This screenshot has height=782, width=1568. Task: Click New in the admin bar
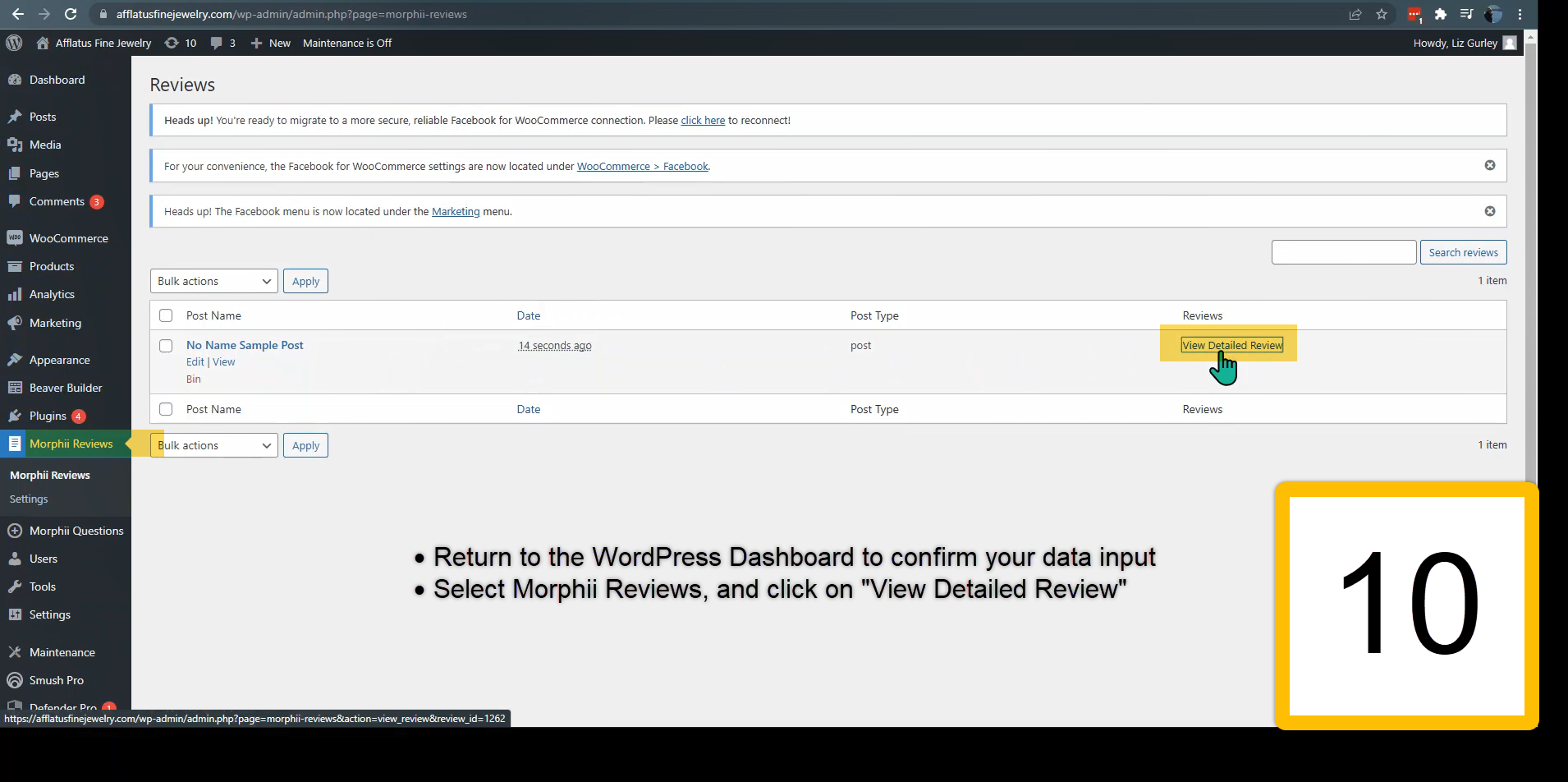(270, 43)
